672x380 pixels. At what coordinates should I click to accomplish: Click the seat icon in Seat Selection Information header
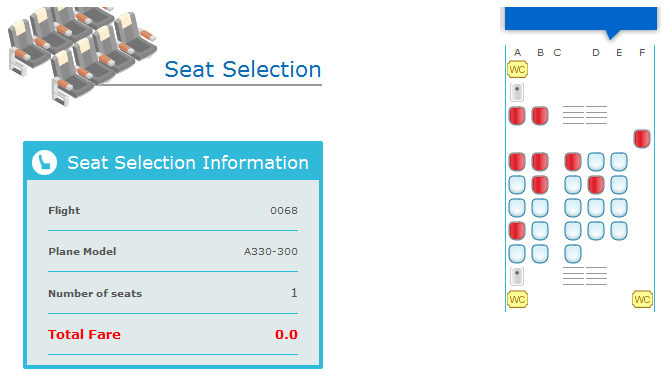point(44,162)
